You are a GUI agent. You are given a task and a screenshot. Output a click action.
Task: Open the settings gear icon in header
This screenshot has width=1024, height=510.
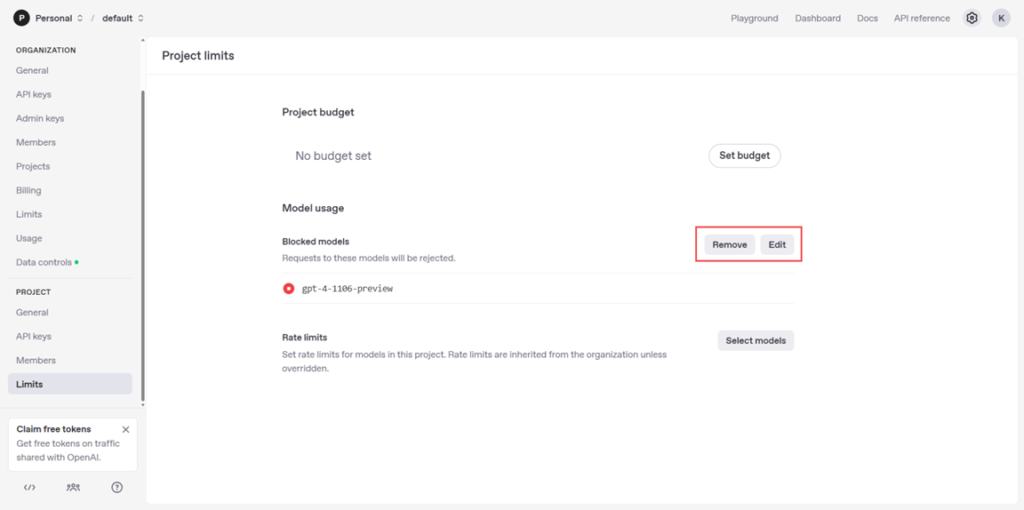pos(971,18)
